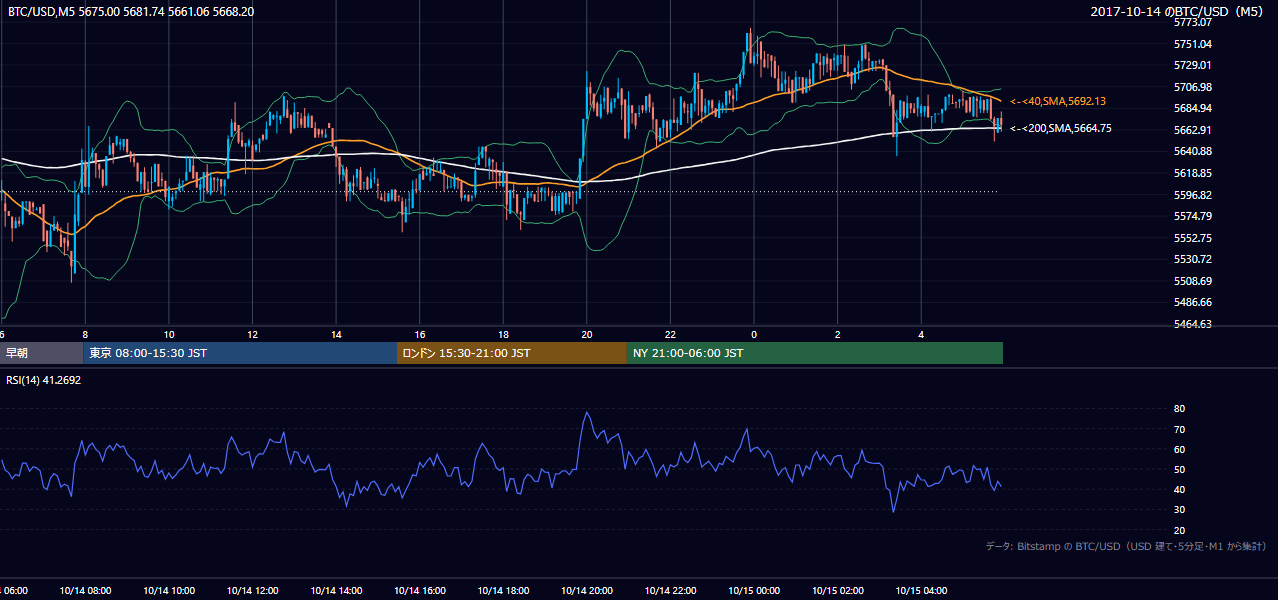Click the RSI 80 level label
The width and height of the screenshot is (1278, 600).
point(1179,409)
